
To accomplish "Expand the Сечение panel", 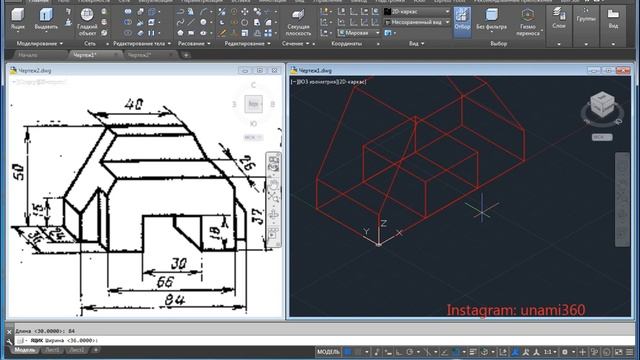I will (295, 43).
